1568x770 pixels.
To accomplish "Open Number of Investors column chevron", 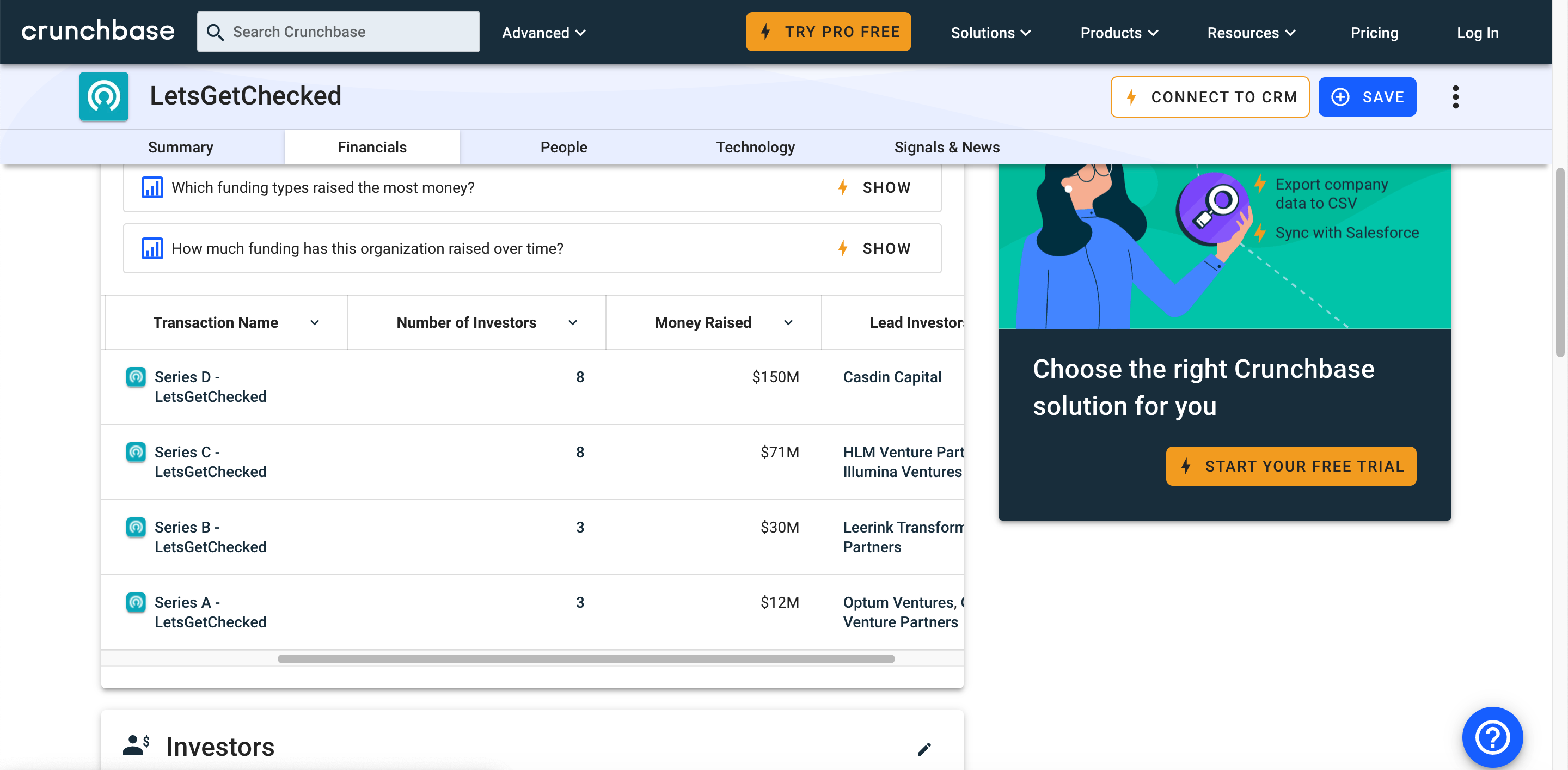I will pos(573,322).
